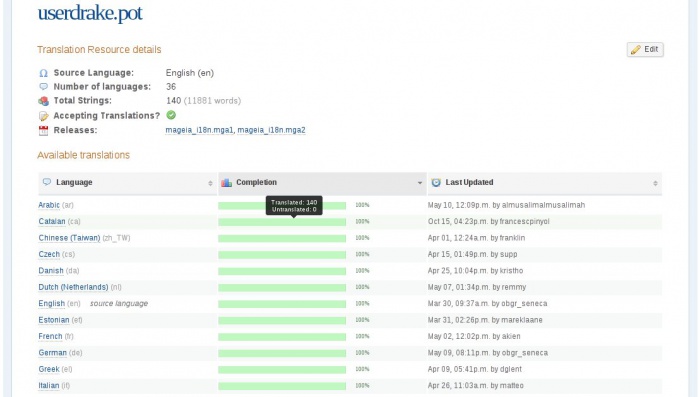700x397 pixels.
Task: Click the Last Updated column sort arrows
Action: tap(655, 183)
